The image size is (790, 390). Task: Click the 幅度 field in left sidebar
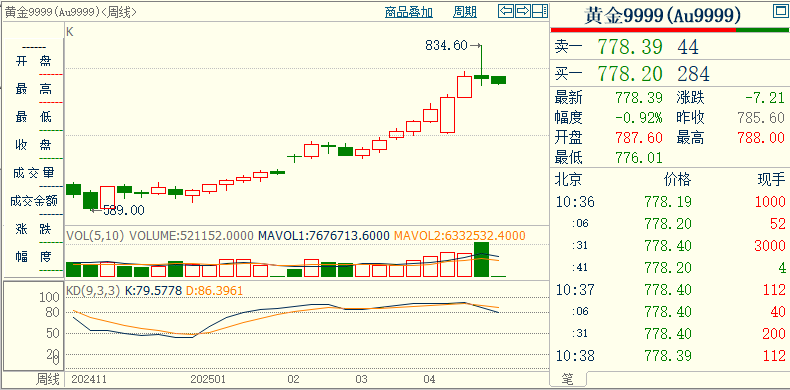point(34,257)
